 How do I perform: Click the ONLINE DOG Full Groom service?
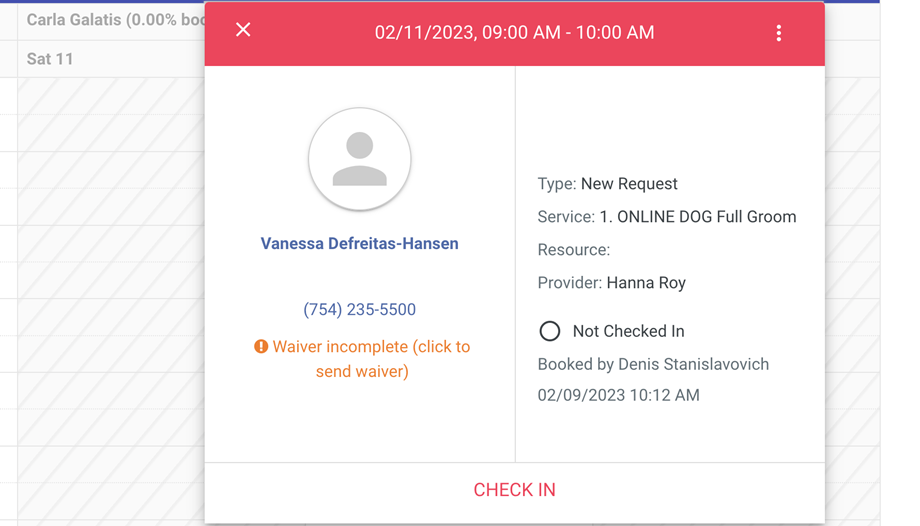click(x=698, y=217)
